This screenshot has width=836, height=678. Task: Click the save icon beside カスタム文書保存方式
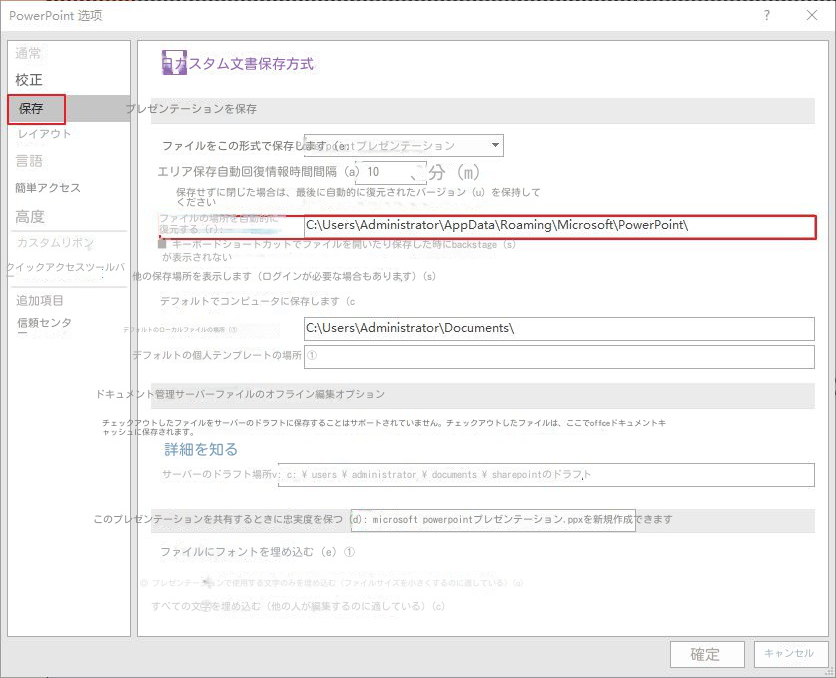click(x=174, y=62)
